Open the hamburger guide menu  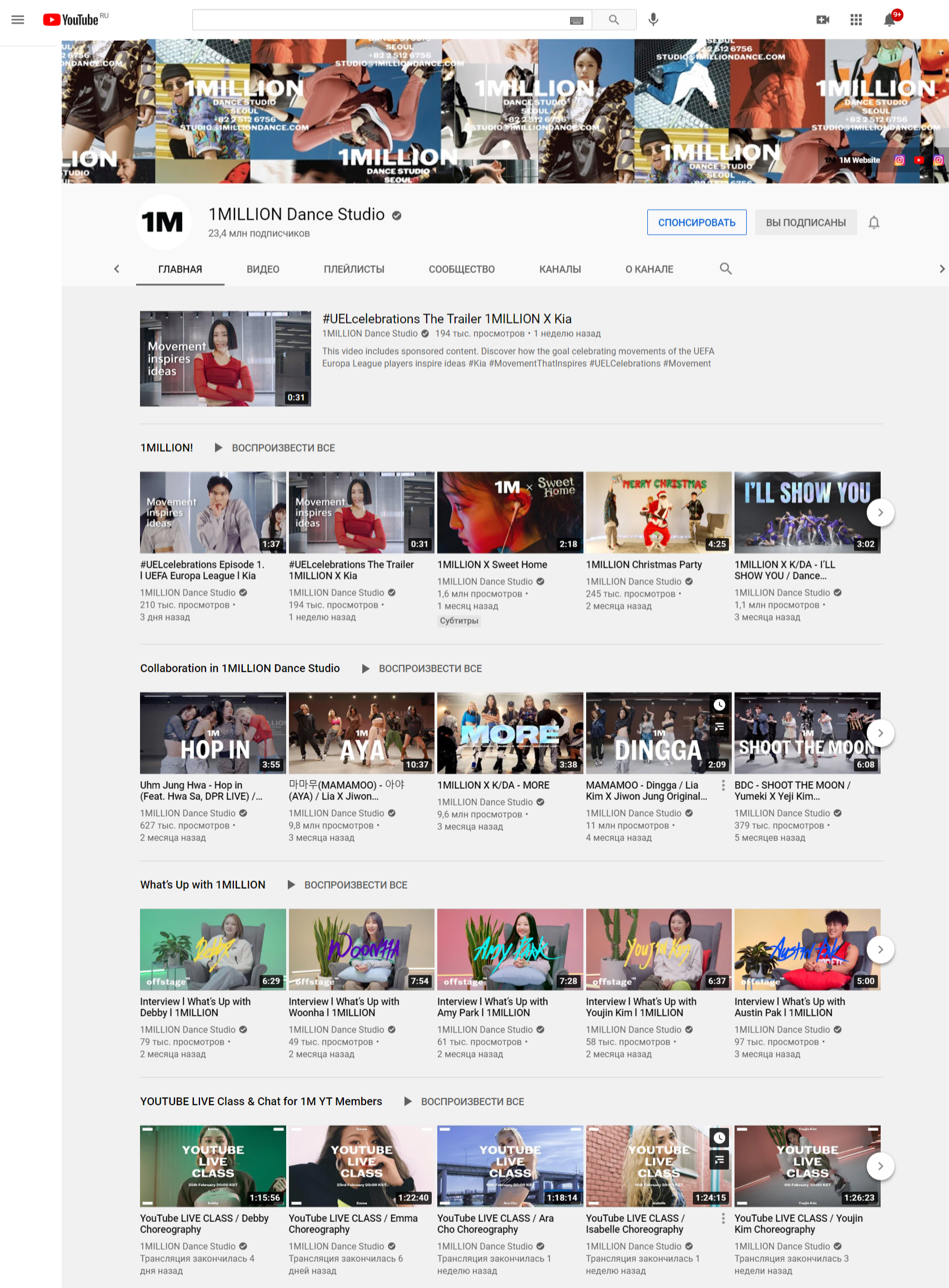[18, 19]
